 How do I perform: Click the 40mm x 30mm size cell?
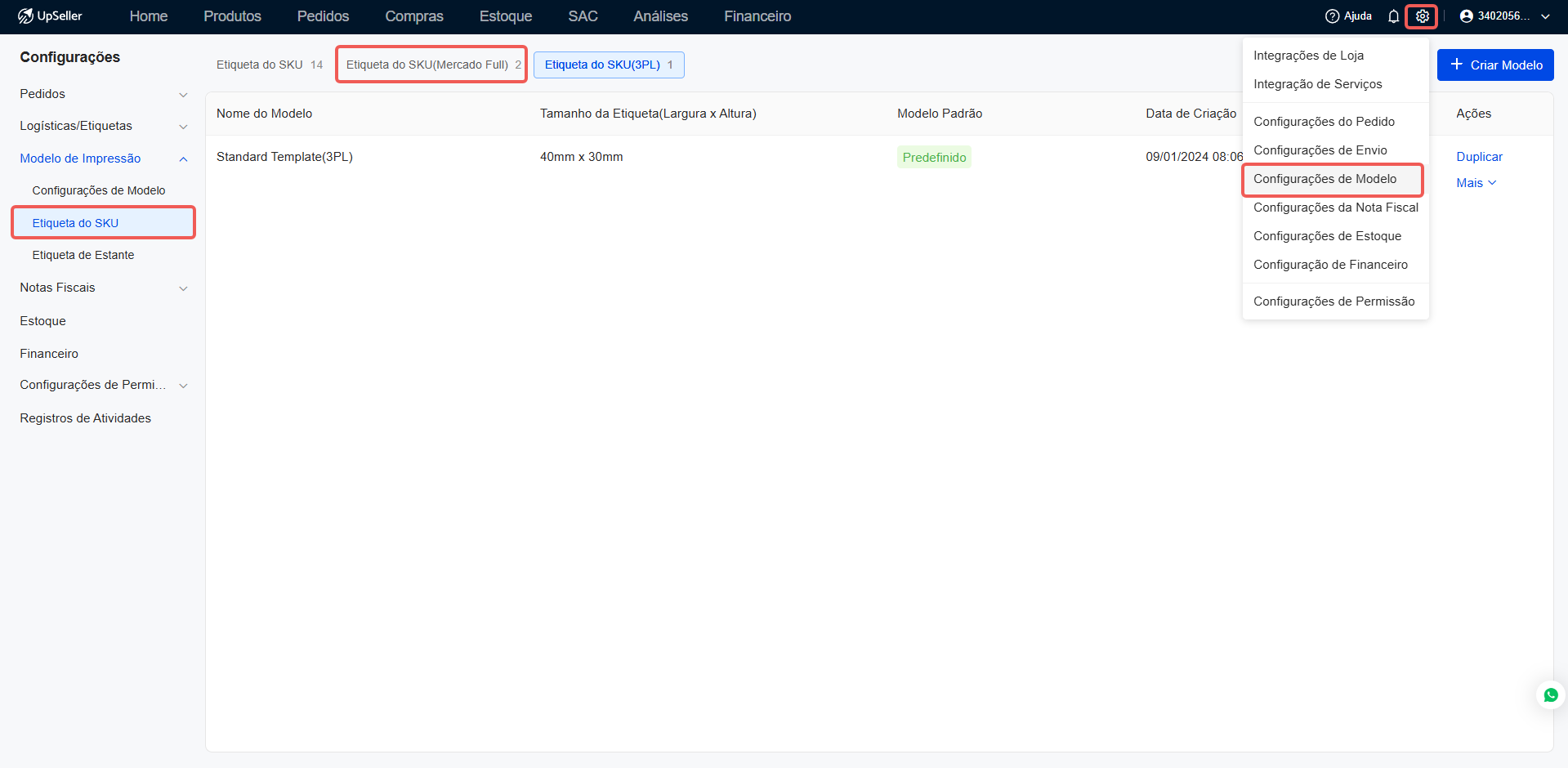[x=581, y=157]
